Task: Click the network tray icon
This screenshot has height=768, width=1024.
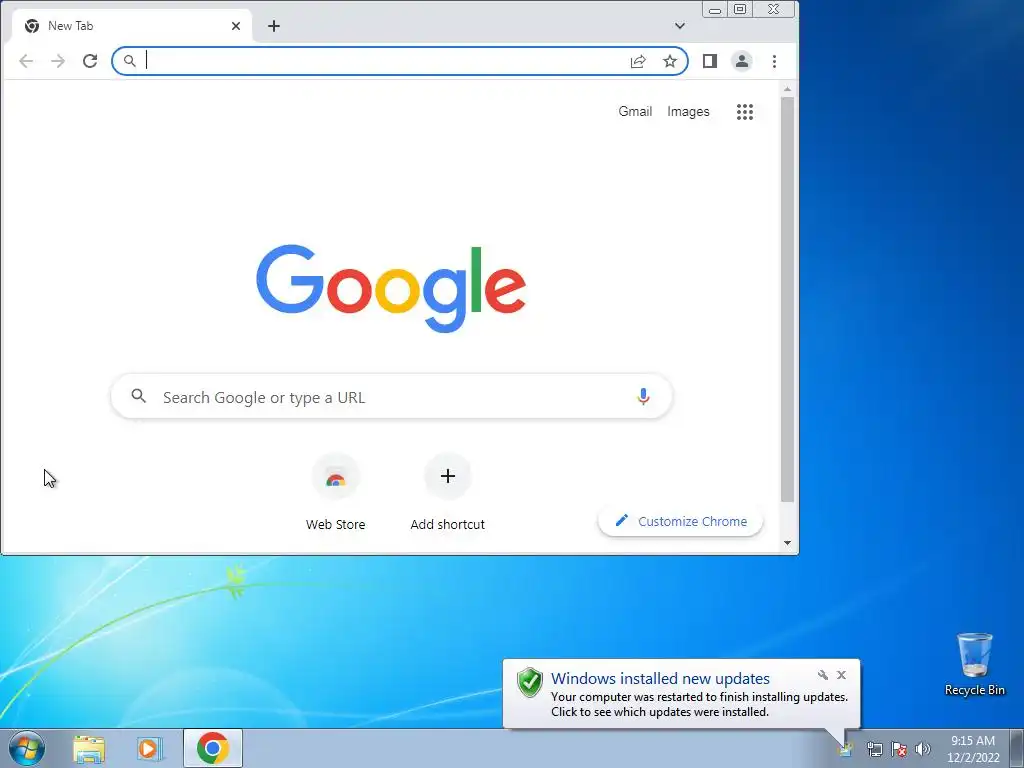Action: (874, 749)
